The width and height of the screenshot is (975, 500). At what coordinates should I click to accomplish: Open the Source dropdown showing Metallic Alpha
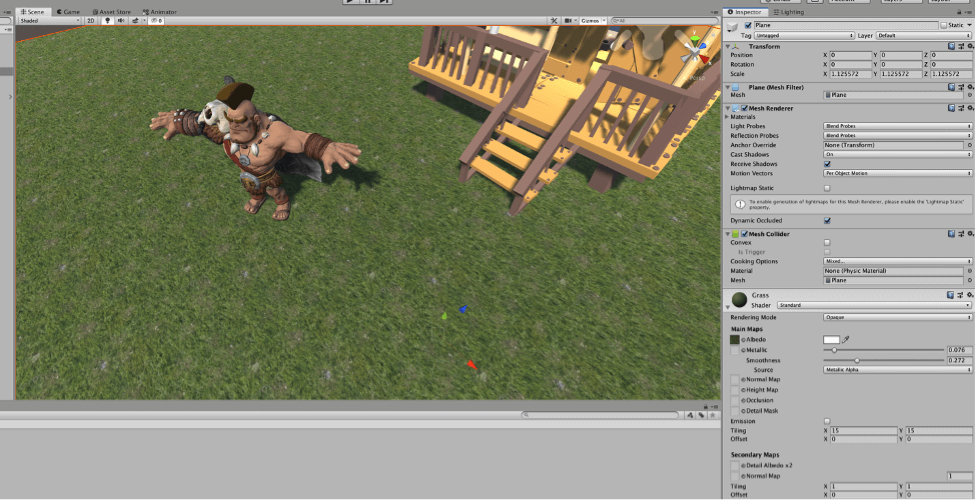point(897,369)
